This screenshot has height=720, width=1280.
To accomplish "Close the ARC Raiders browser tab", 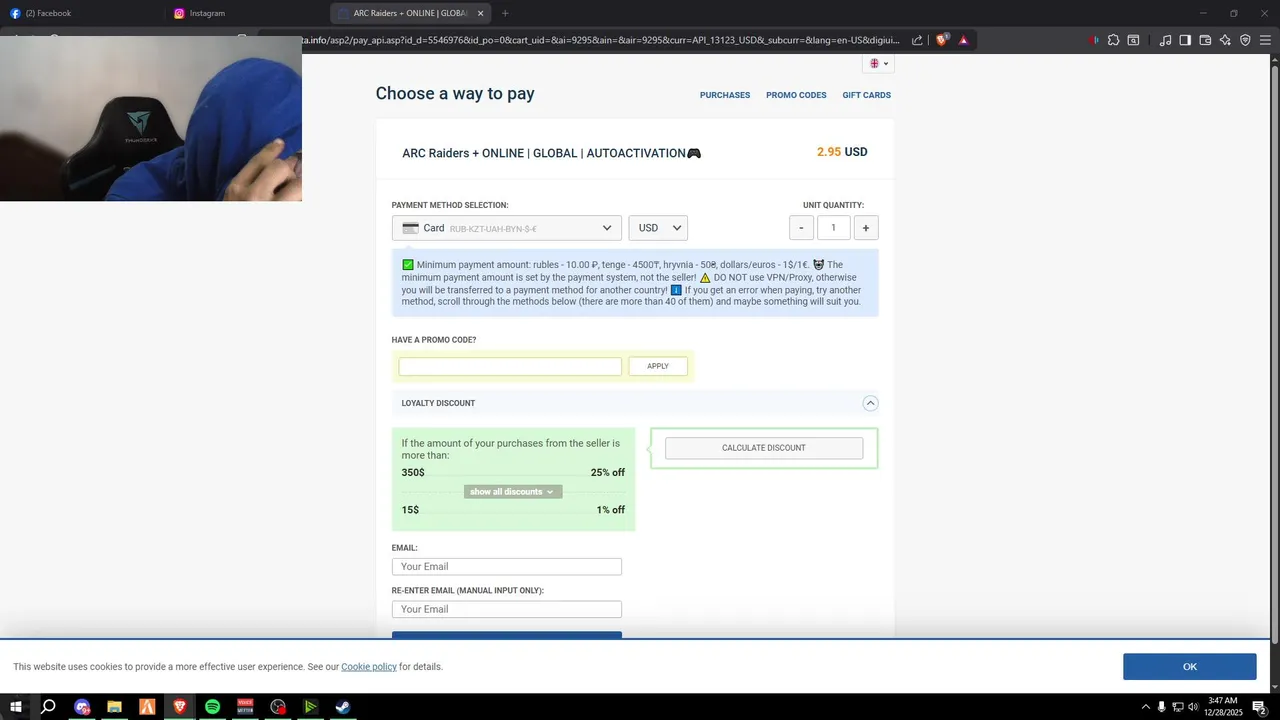I will pyautogui.click(x=480, y=13).
